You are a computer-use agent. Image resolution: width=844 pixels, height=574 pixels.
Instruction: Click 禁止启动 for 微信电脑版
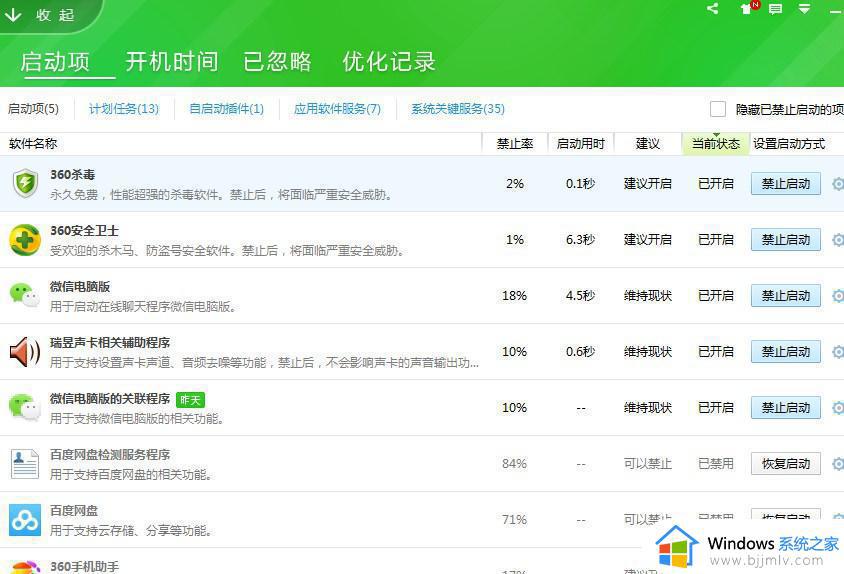pos(786,296)
